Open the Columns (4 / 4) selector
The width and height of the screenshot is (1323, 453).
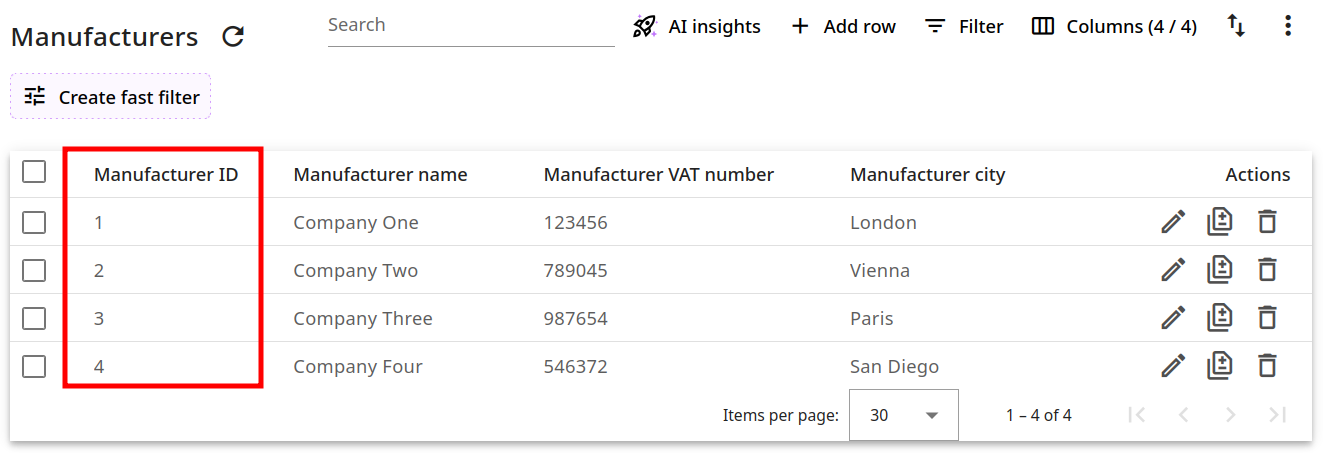(x=1114, y=26)
